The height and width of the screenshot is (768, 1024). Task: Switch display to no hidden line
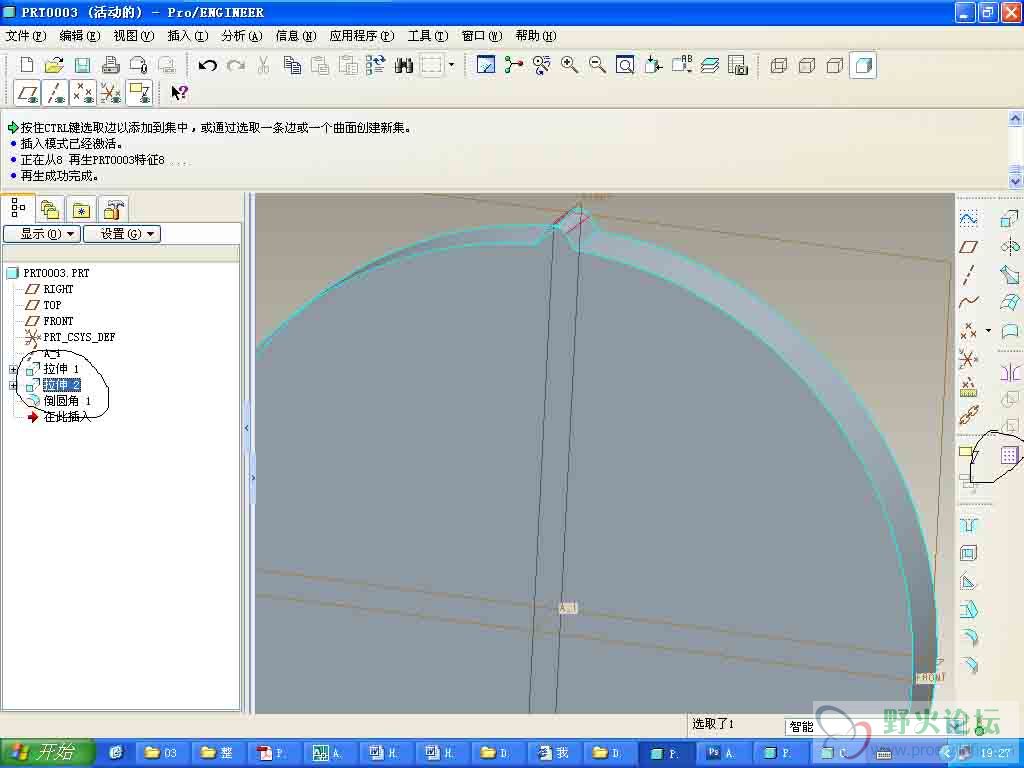click(835, 65)
